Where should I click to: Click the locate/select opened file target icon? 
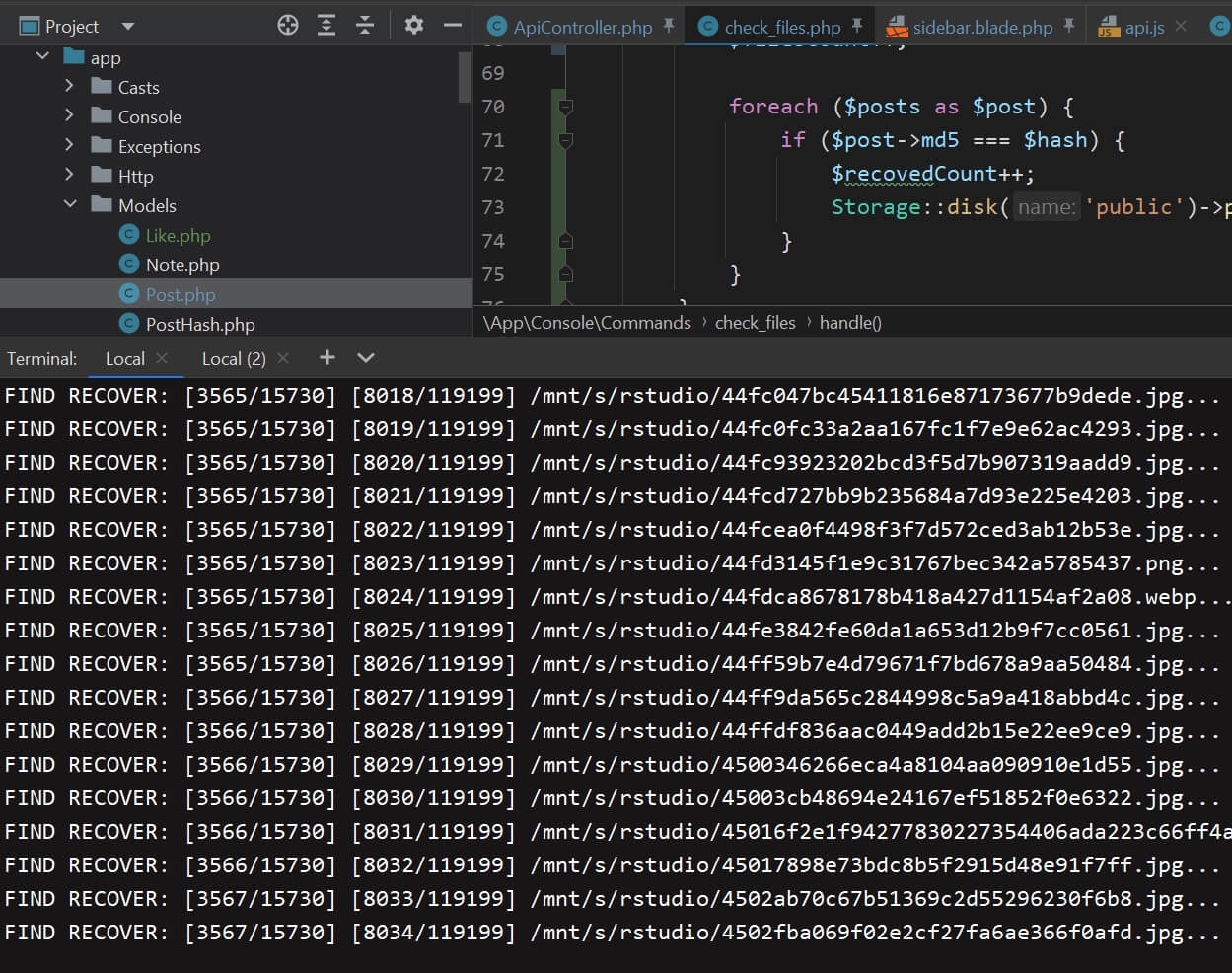(x=288, y=26)
